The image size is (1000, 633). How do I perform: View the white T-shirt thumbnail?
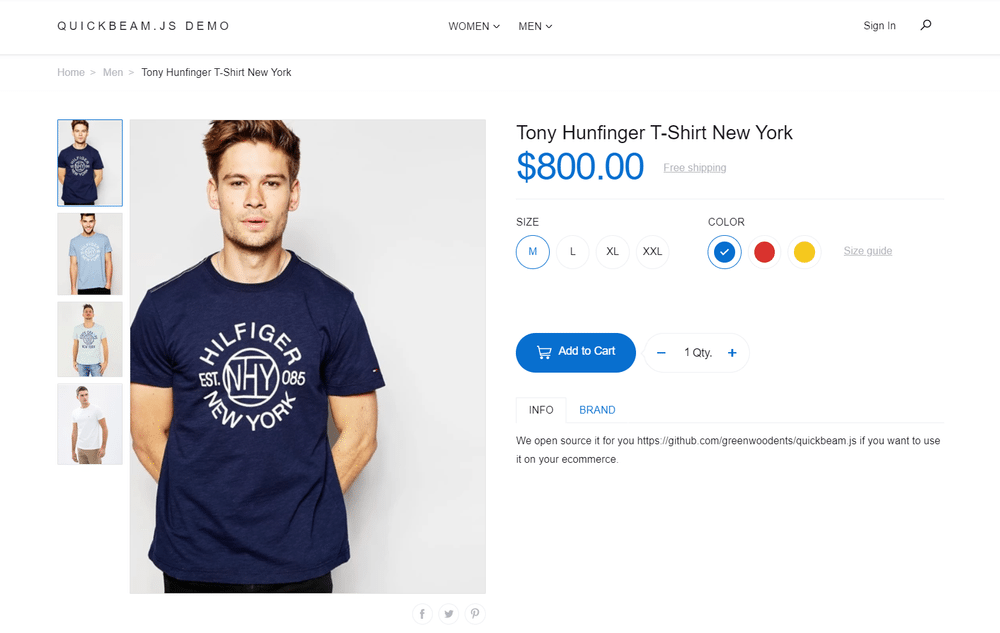click(x=90, y=424)
